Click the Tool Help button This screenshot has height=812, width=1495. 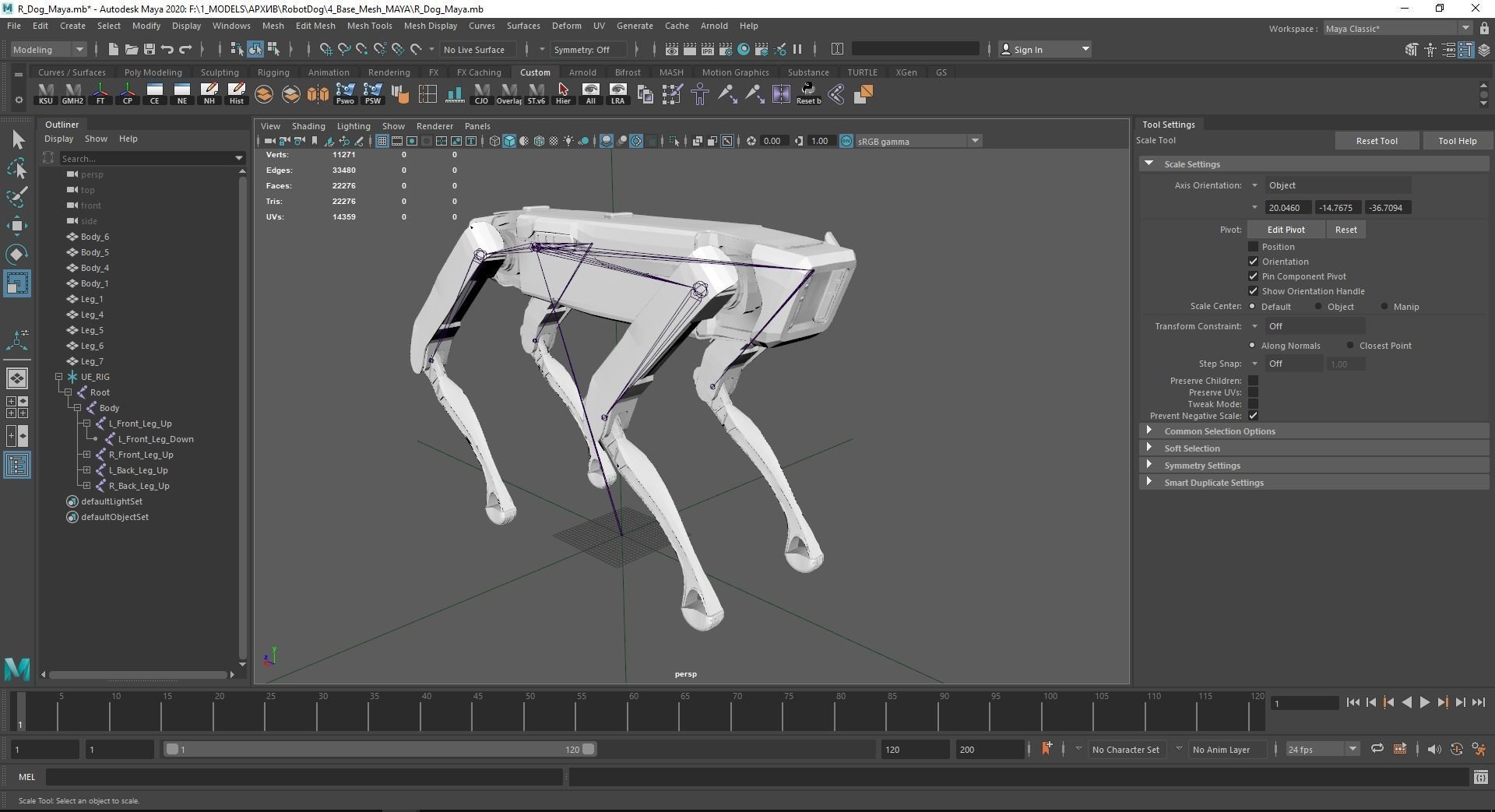[x=1457, y=141]
